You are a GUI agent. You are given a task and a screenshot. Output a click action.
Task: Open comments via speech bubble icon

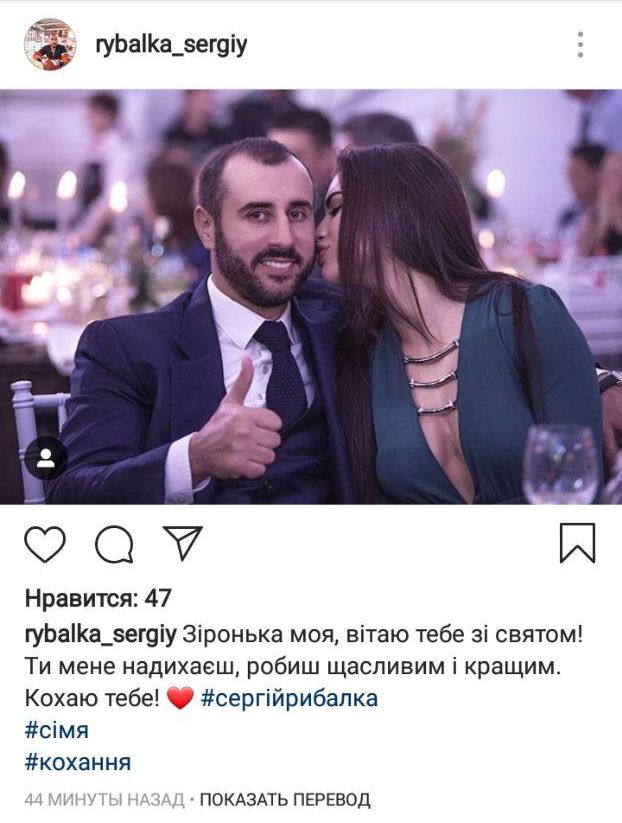click(x=114, y=544)
